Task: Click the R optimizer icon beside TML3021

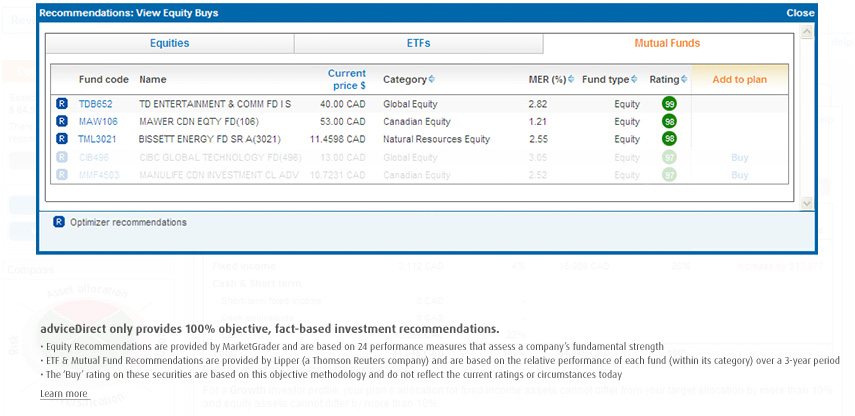Action: point(62,140)
